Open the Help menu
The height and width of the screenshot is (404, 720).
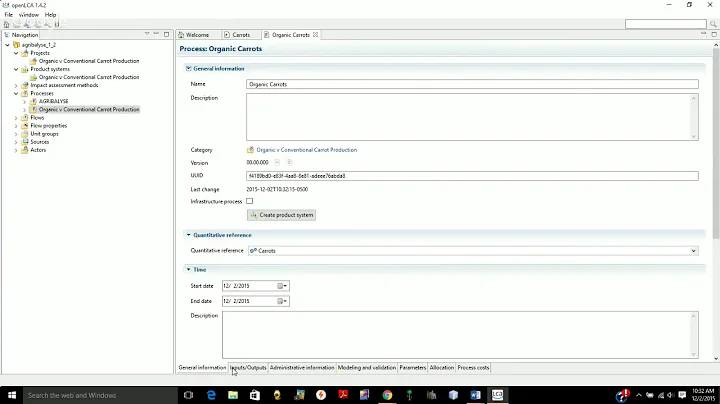pyautogui.click(x=50, y=15)
